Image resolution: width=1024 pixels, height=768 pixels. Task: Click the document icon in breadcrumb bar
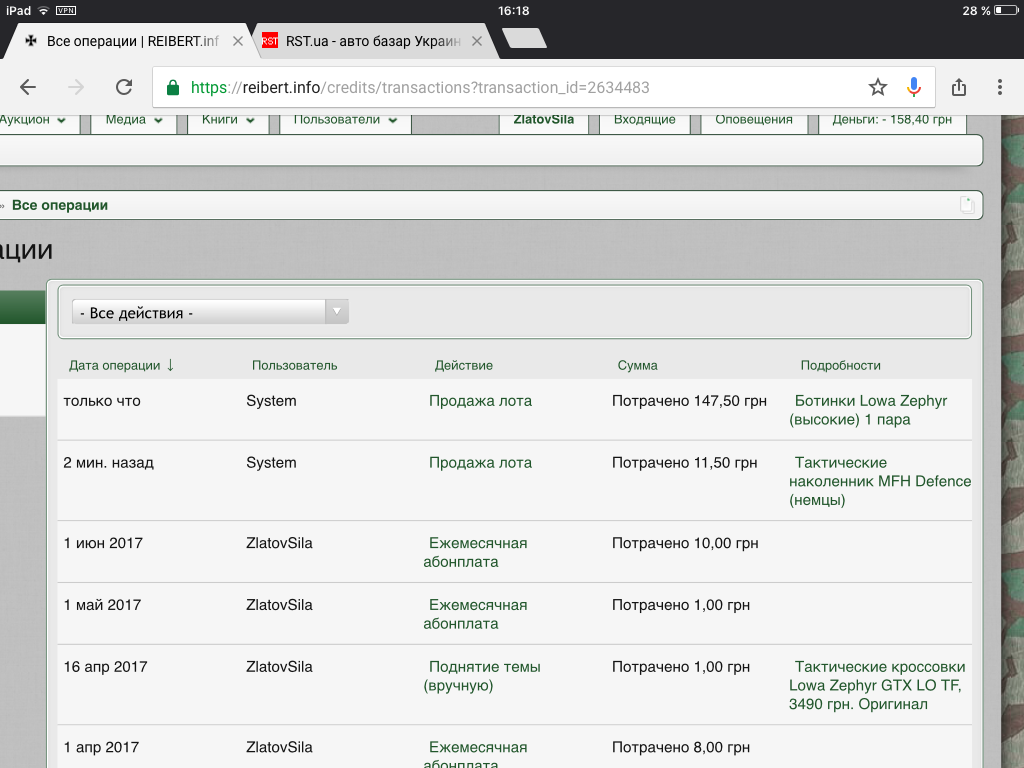tap(967, 205)
